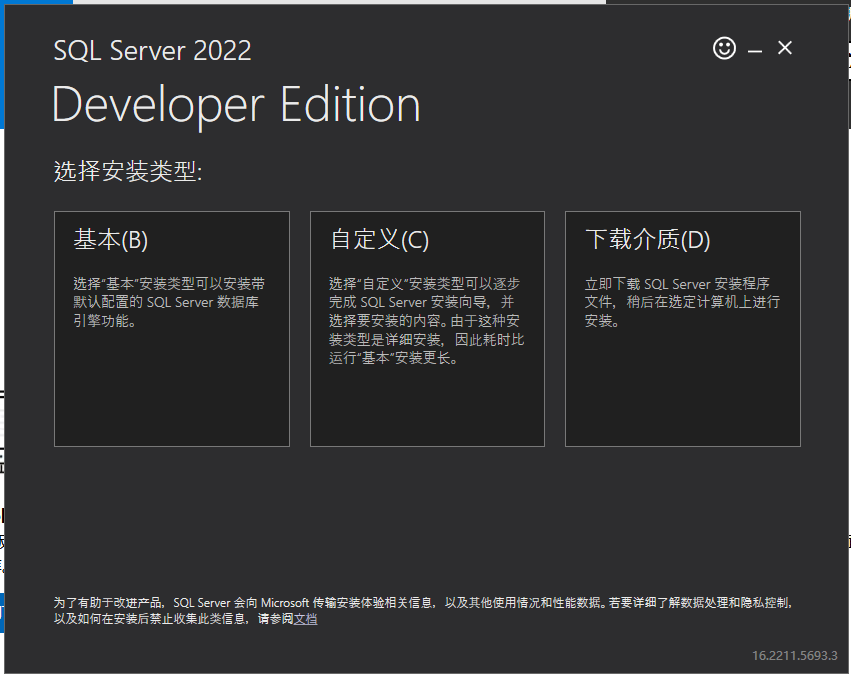This screenshot has height=678, width=851.
Task: Close the SQL Server 2022 installer
Action: pyautogui.click(x=785, y=48)
